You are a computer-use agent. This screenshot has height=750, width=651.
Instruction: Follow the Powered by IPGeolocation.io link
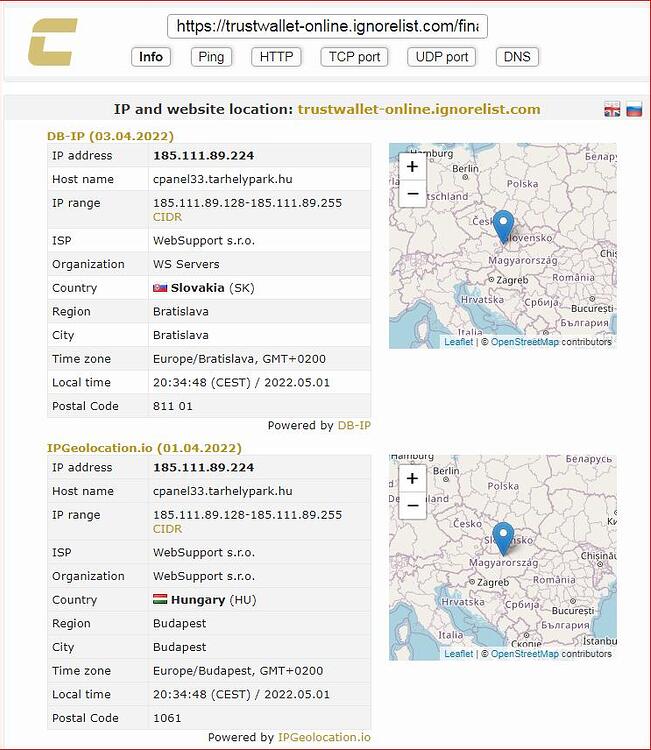tap(324, 737)
